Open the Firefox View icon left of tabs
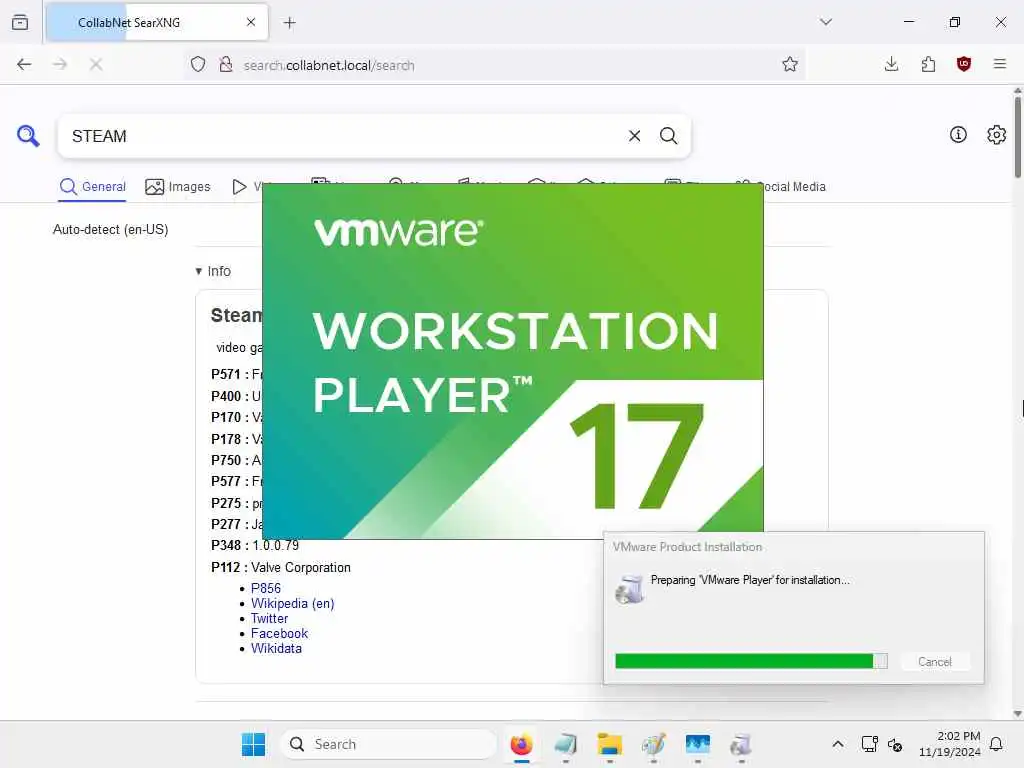The height and width of the screenshot is (768, 1024). coord(20,22)
